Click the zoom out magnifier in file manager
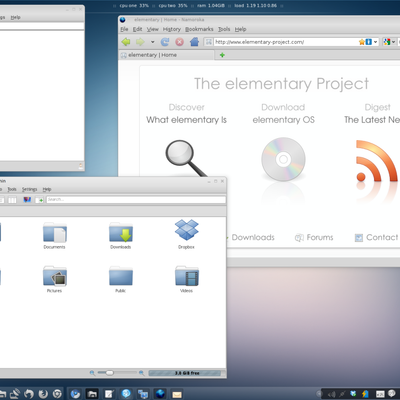The image size is (400, 400). coord(92,373)
